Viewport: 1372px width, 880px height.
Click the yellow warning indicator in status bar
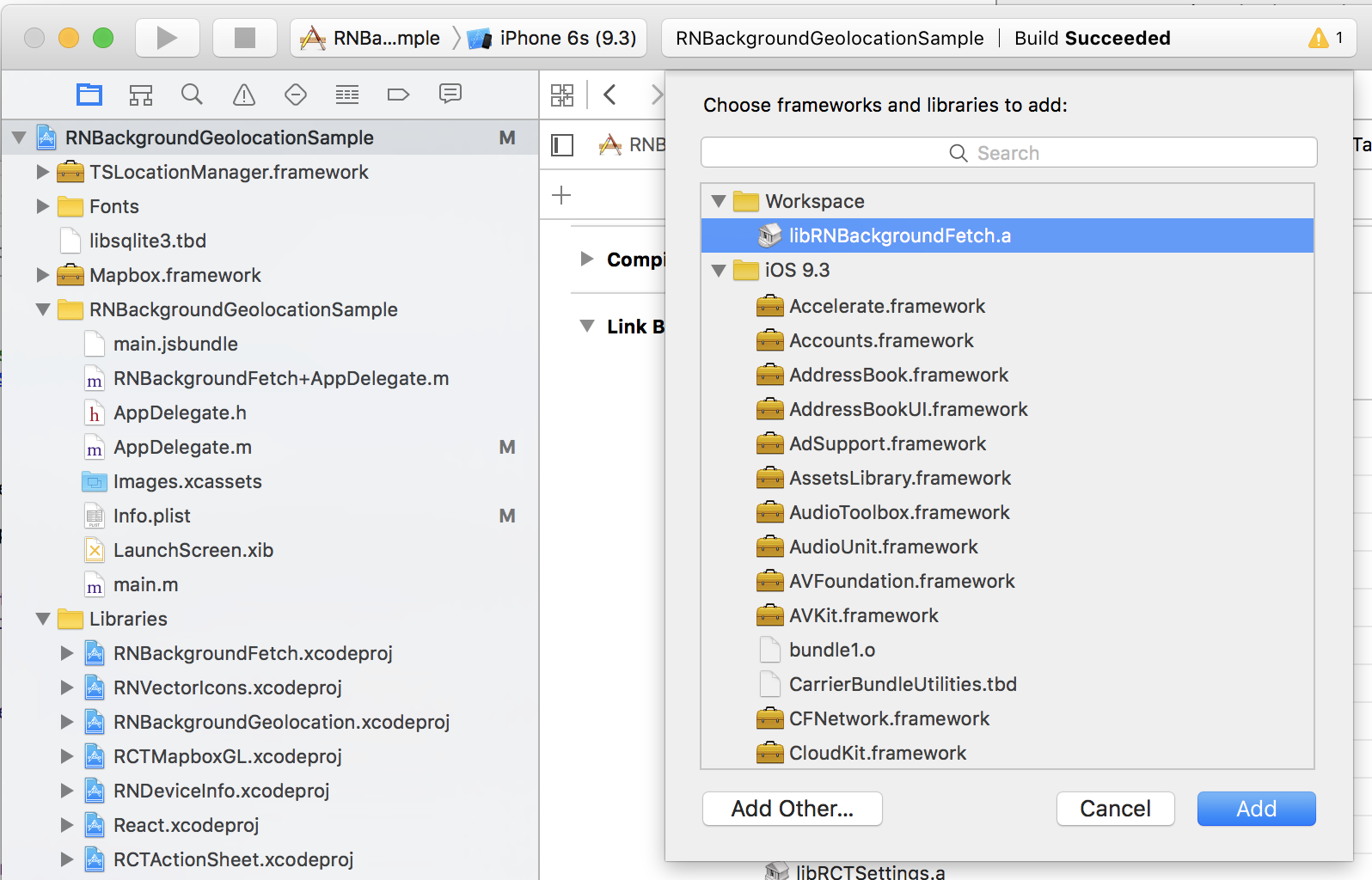[1319, 38]
